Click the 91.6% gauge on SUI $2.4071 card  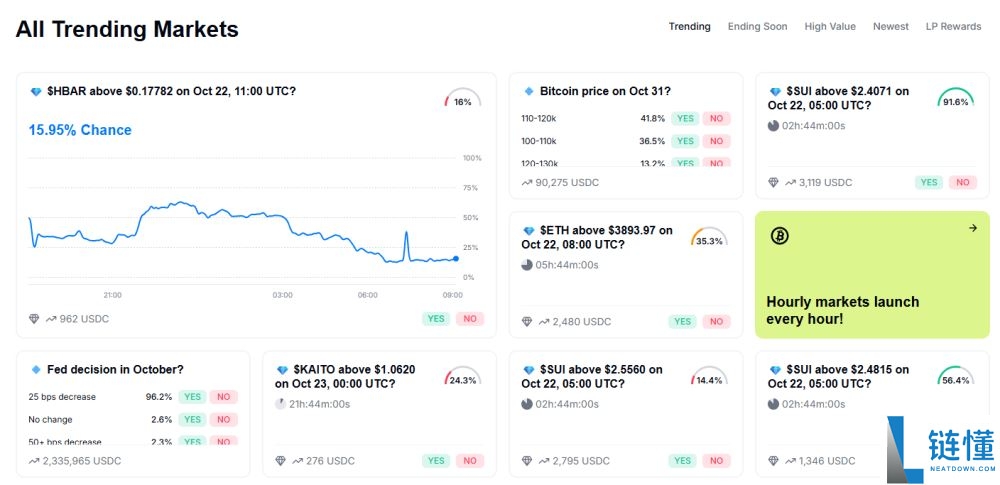tap(955, 100)
